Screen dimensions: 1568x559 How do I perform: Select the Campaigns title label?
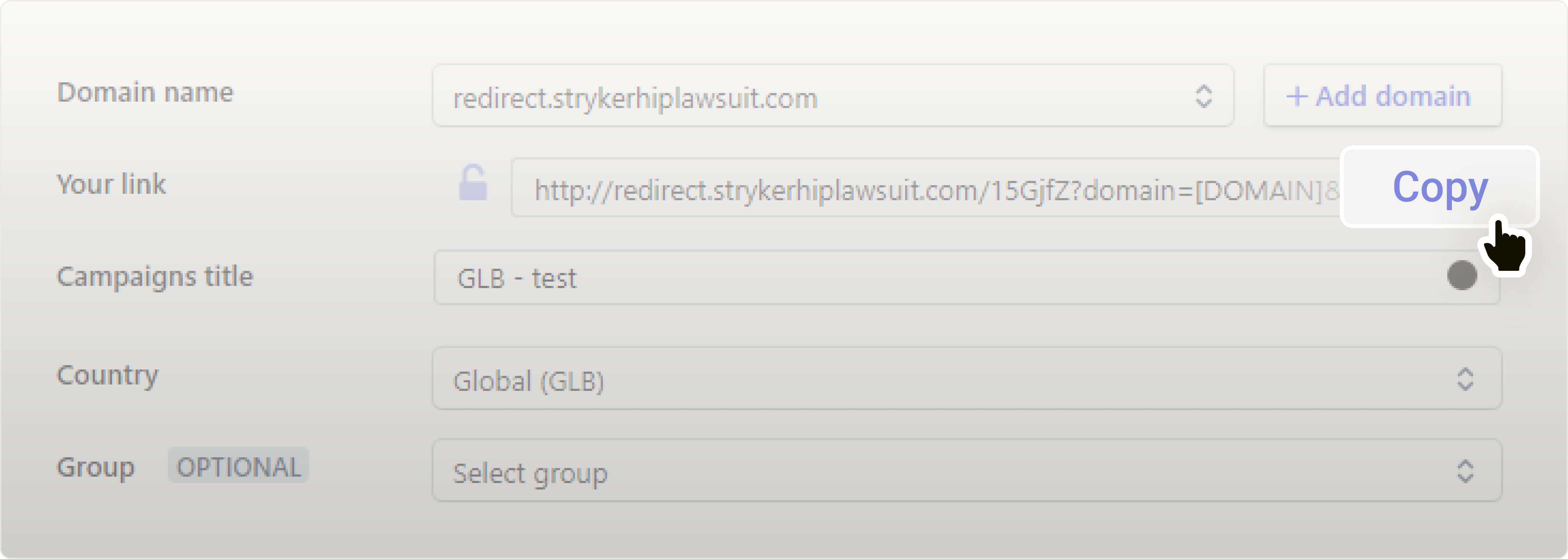(x=154, y=277)
